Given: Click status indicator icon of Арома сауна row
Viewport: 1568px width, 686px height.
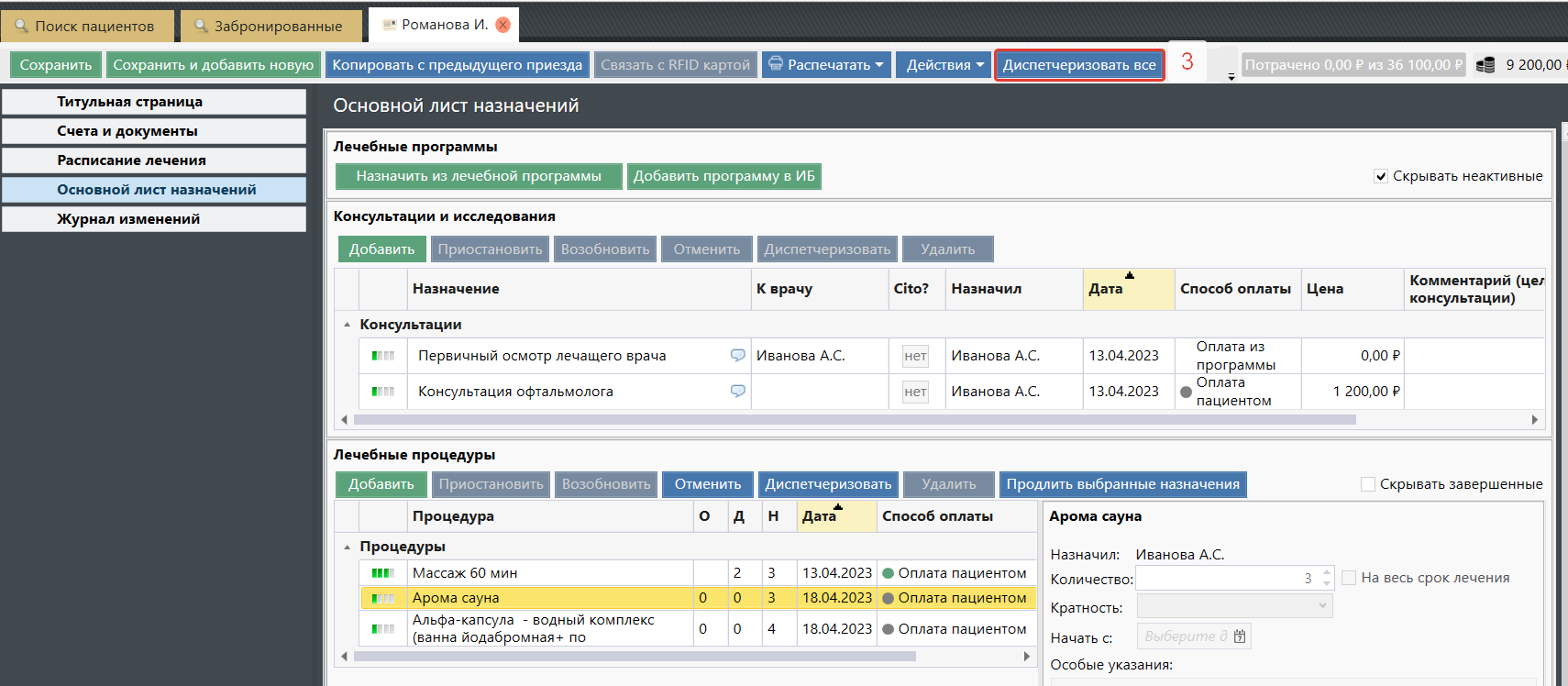Looking at the screenshot, I should pos(382,598).
